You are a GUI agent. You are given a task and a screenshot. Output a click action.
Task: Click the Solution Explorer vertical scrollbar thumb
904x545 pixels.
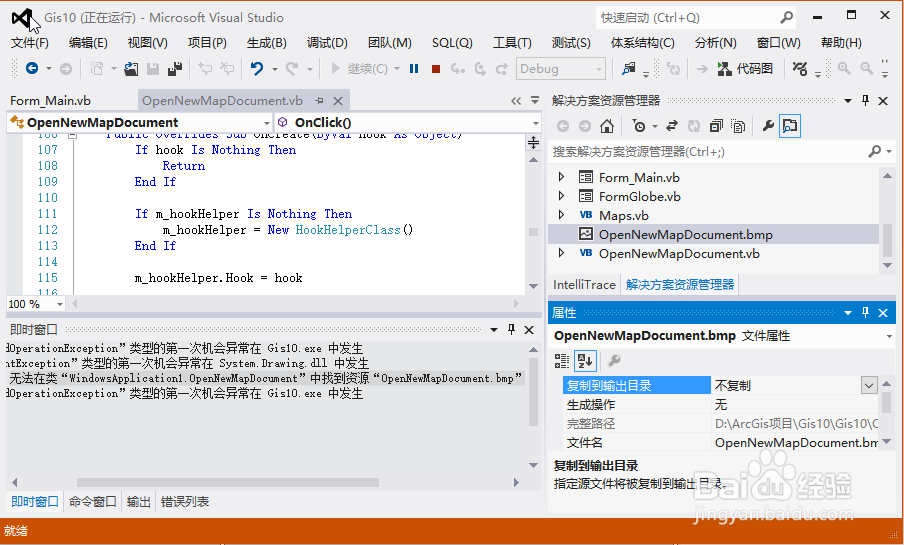tap(887, 240)
